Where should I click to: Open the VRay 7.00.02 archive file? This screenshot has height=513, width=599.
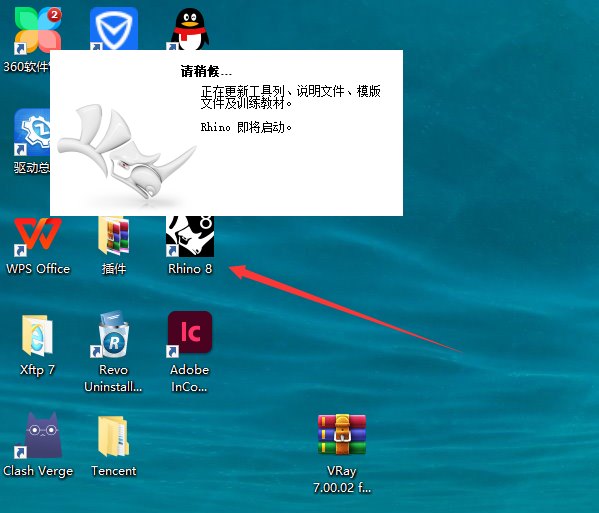[342, 435]
